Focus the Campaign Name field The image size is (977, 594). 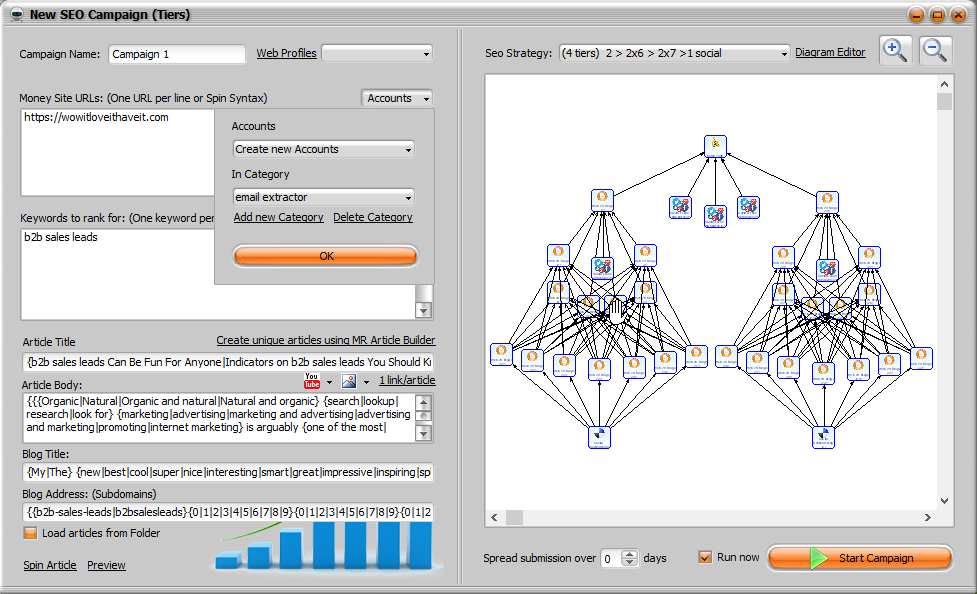[177, 54]
